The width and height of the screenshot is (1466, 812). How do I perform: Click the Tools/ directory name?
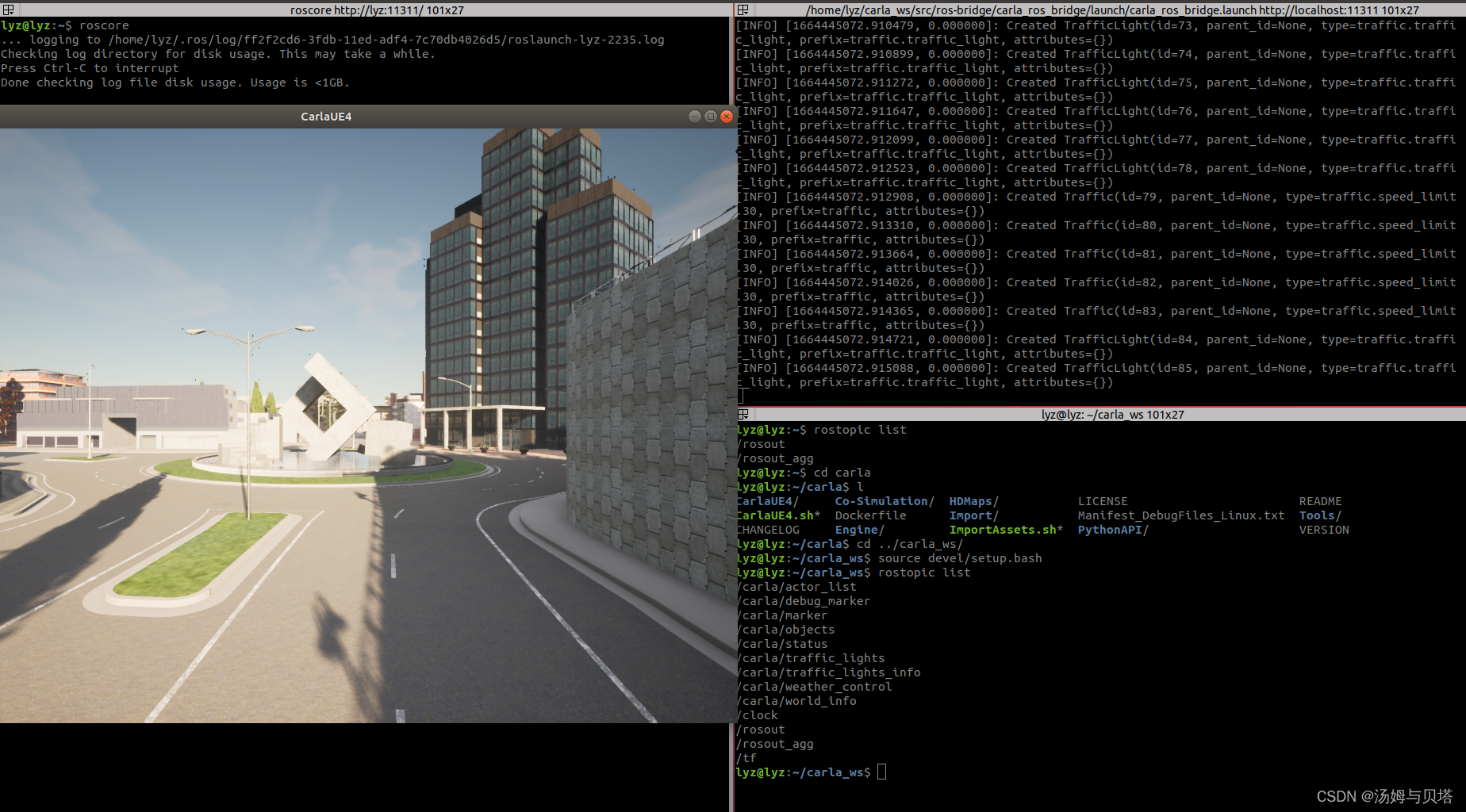click(x=1320, y=515)
